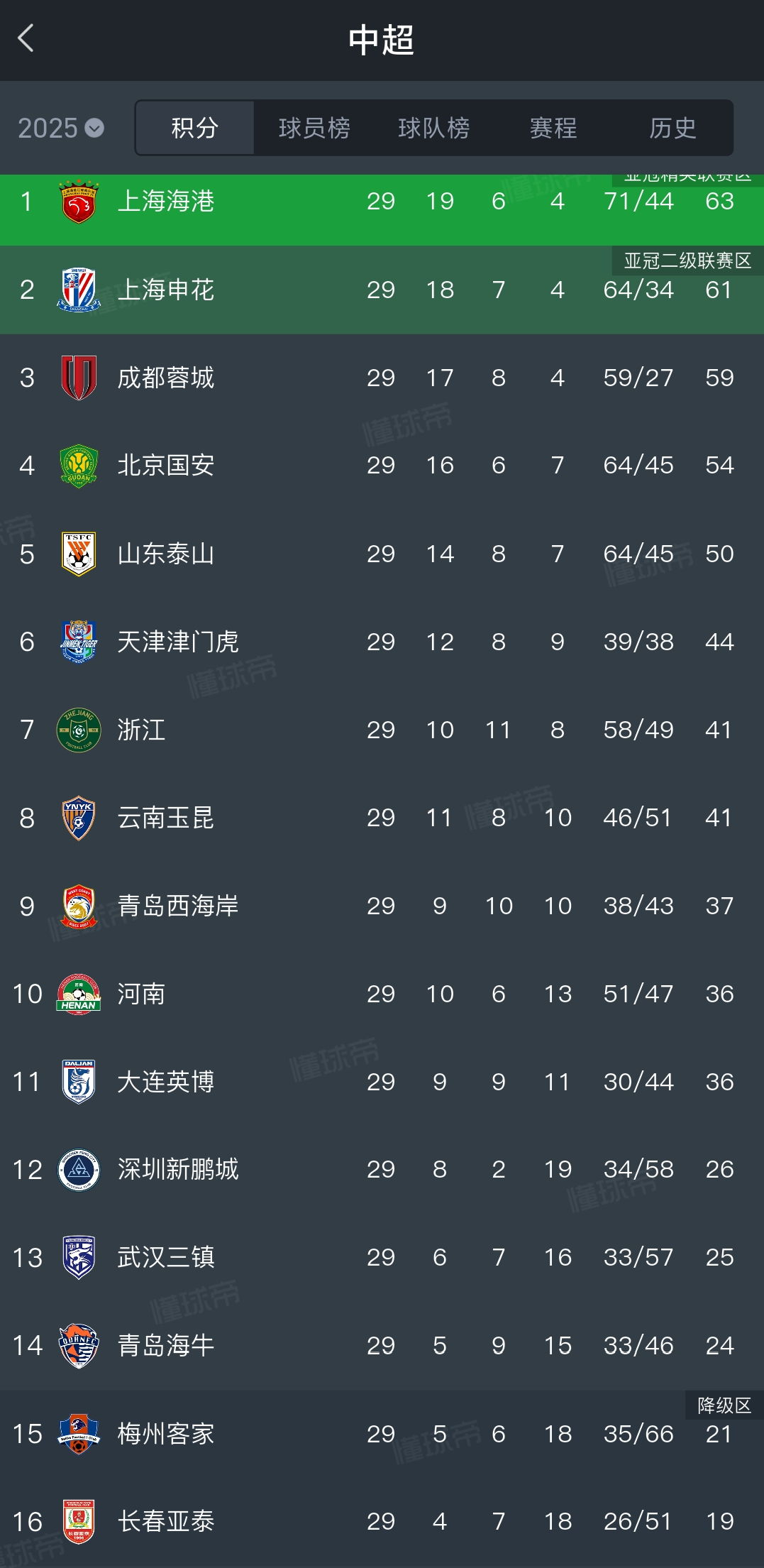Open the 云南玉昆 team name
Screen dimensions: 764x1568
tap(165, 818)
